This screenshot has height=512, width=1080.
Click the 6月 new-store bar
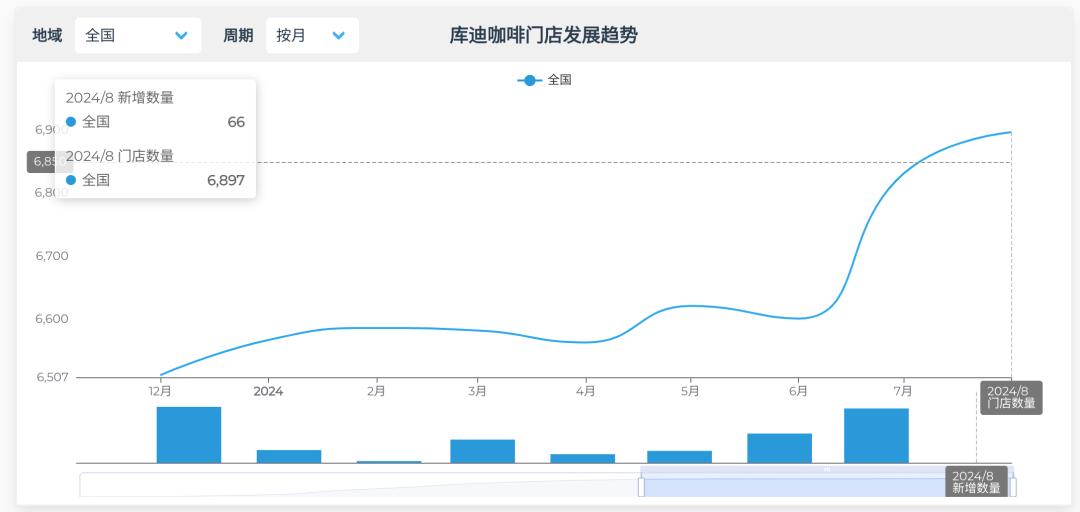[x=779, y=448]
